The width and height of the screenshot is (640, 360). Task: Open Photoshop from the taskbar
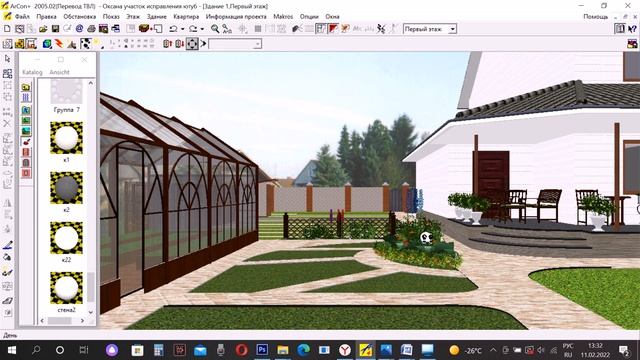(262, 350)
